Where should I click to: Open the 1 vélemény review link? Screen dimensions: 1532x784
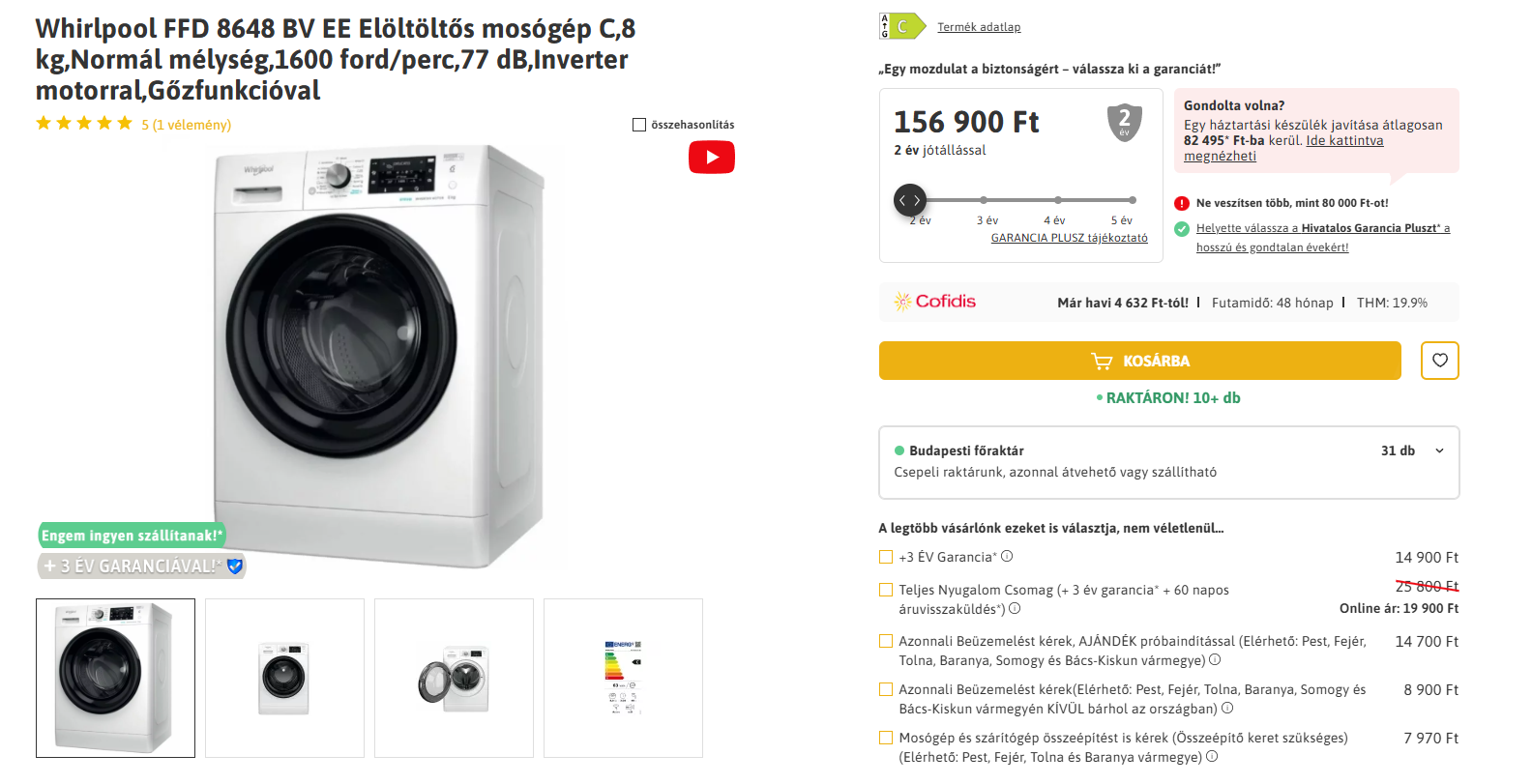(187, 125)
